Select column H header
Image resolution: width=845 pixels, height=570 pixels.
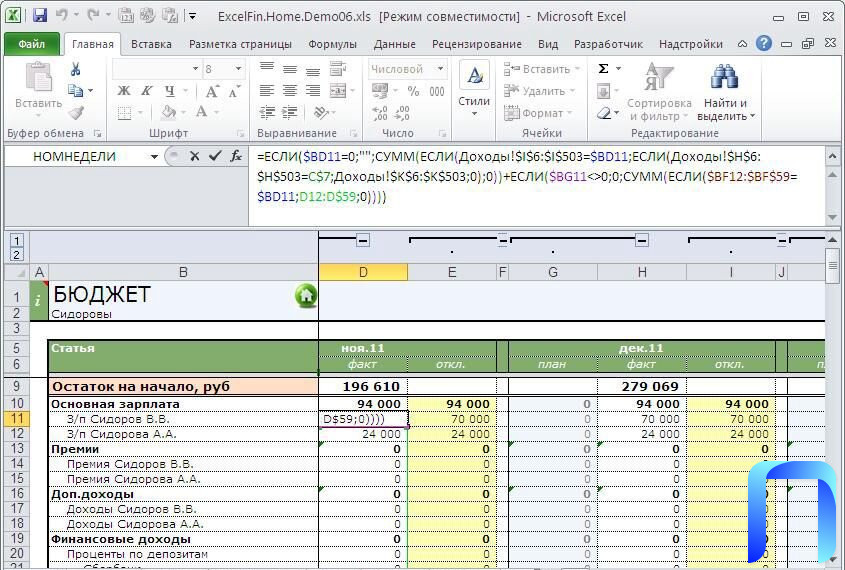(x=641, y=272)
